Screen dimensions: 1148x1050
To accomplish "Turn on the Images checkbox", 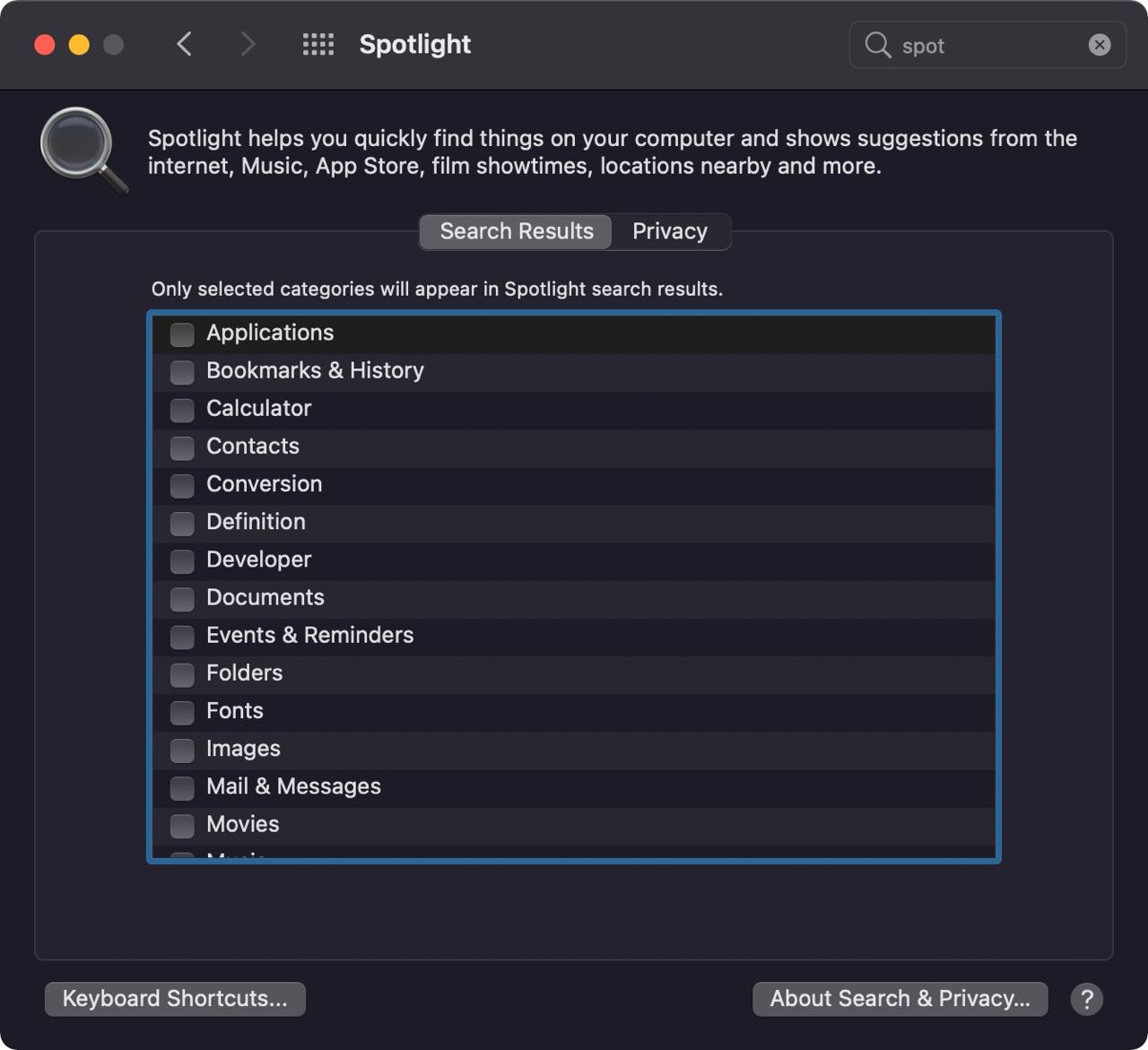I will tap(182, 750).
